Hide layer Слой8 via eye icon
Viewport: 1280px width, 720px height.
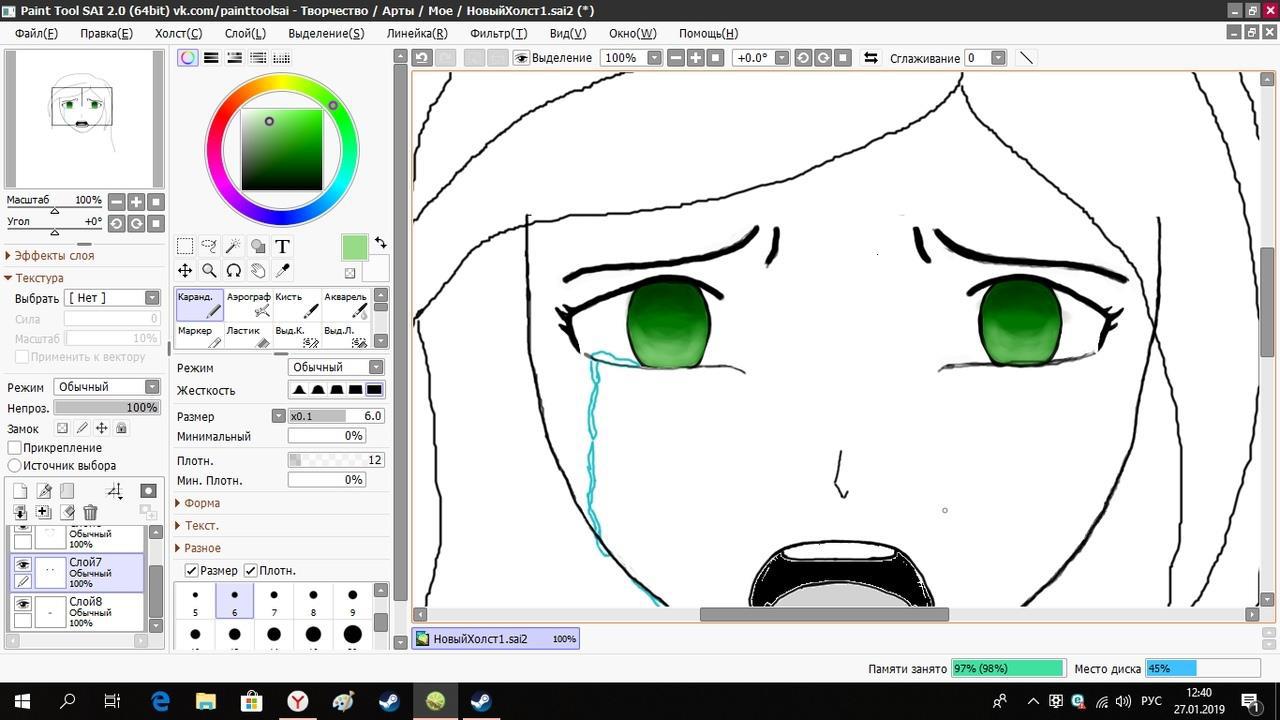tap(22, 604)
